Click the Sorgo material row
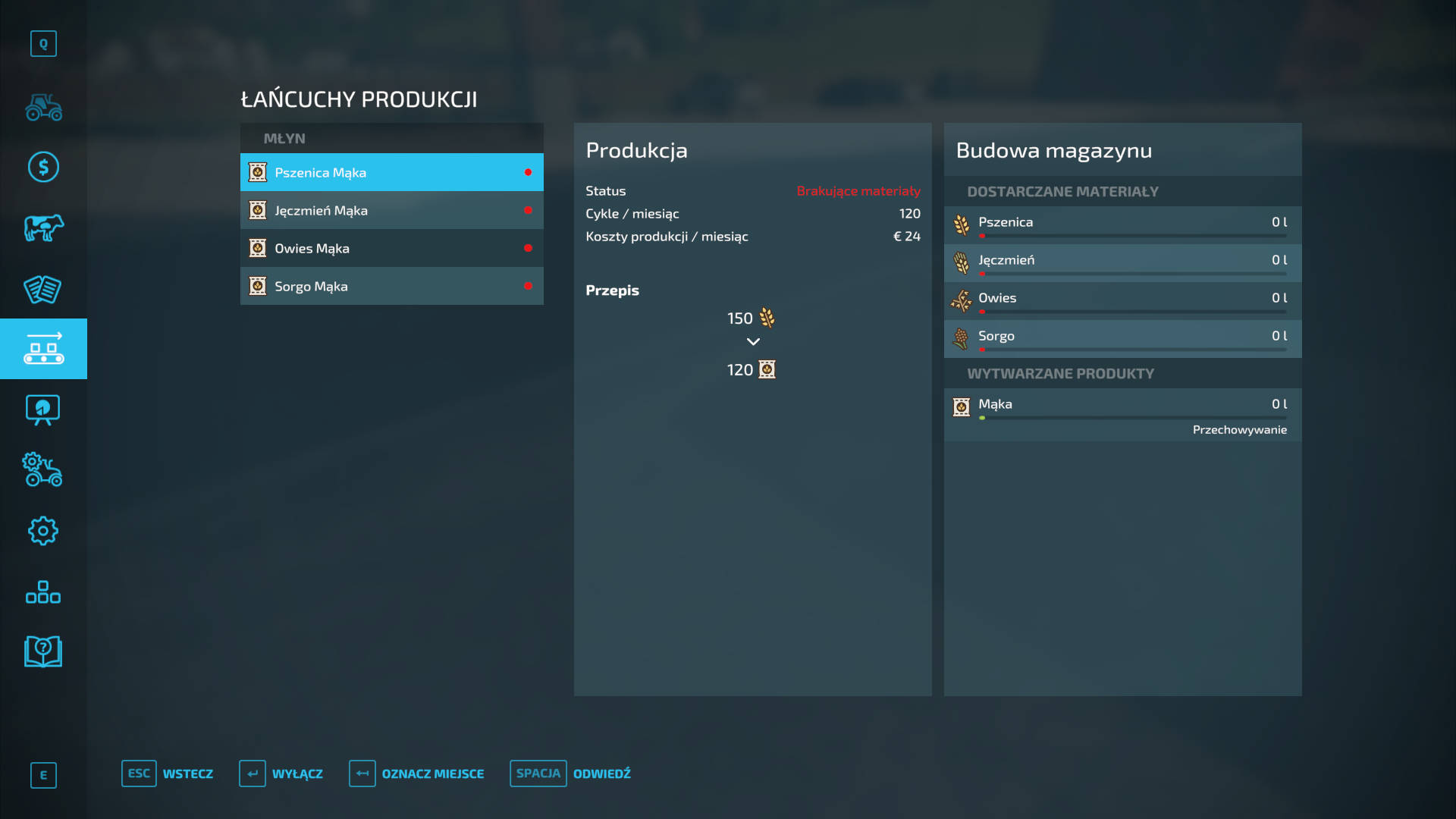1456x819 pixels. tap(1123, 339)
